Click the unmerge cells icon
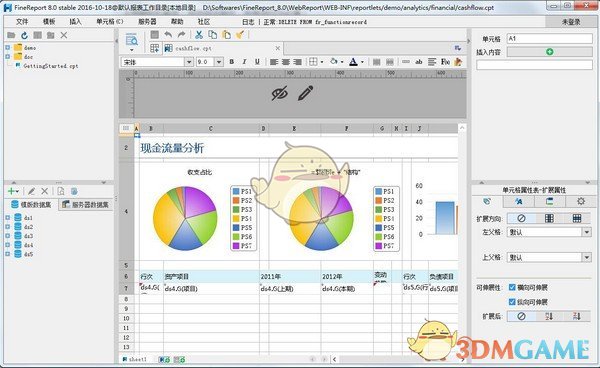 click(390, 62)
